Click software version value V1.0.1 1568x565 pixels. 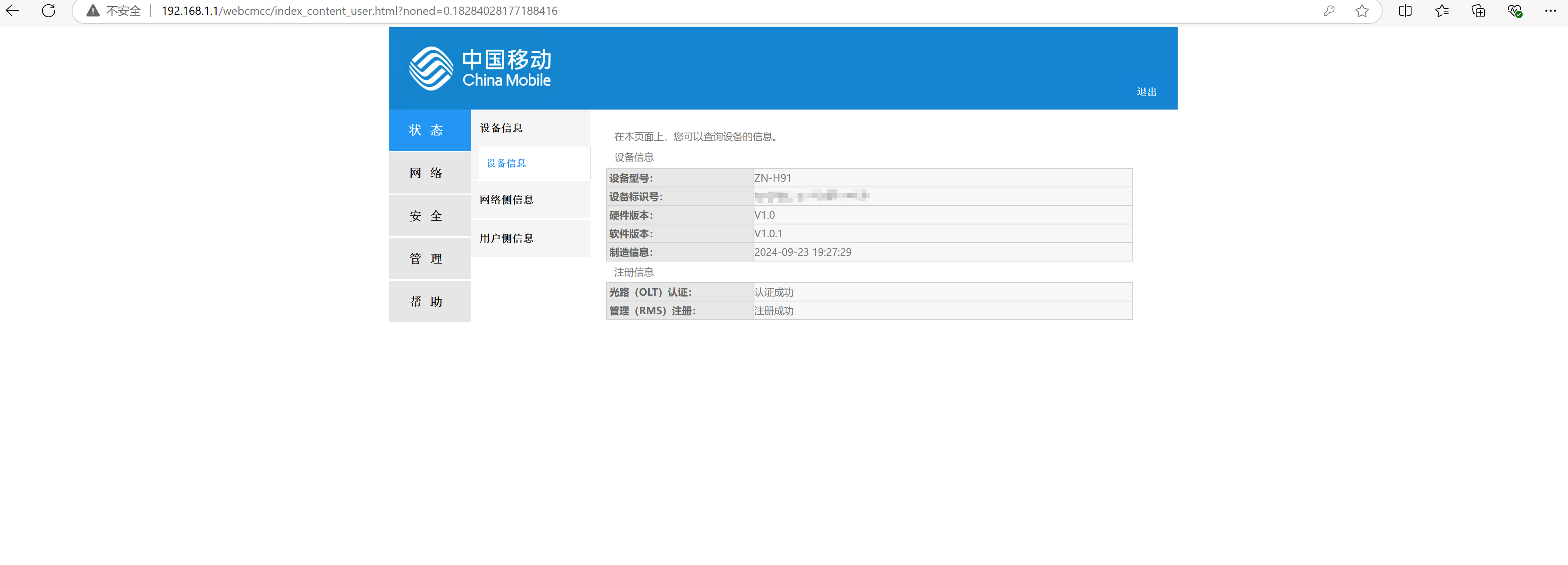[768, 233]
